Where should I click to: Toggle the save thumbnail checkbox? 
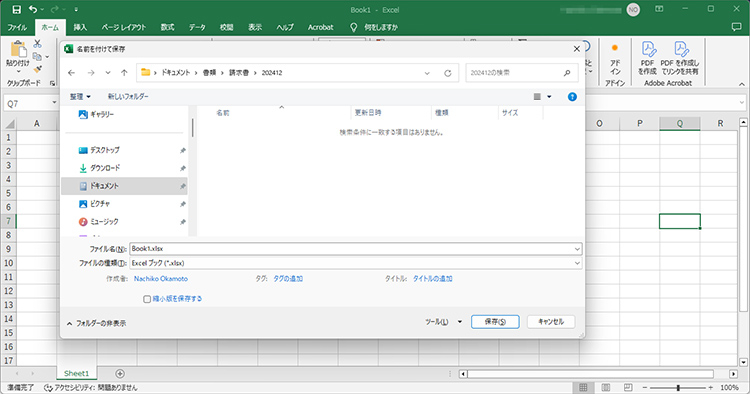pos(147,299)
